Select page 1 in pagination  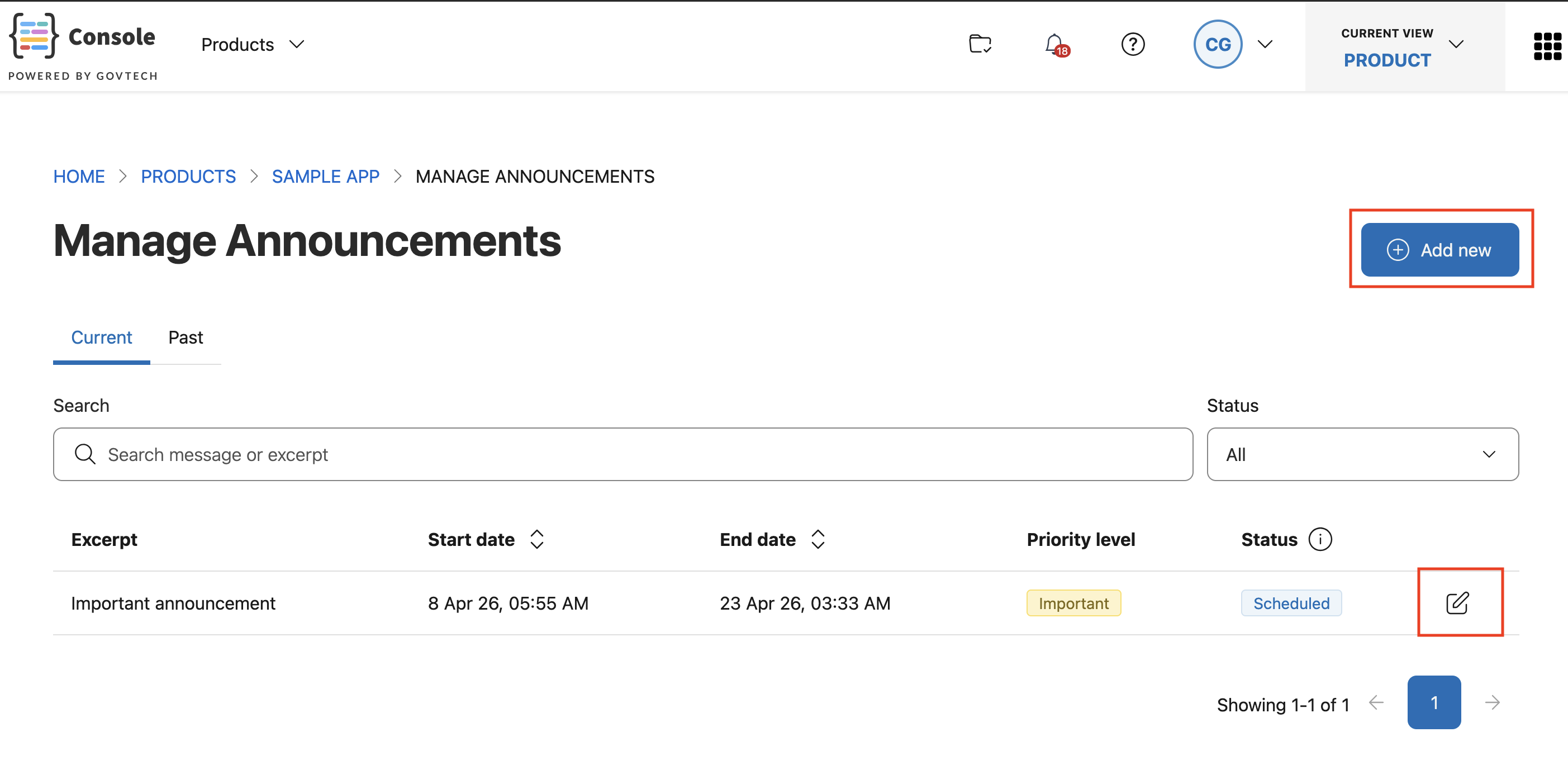tap(1433, 702)
